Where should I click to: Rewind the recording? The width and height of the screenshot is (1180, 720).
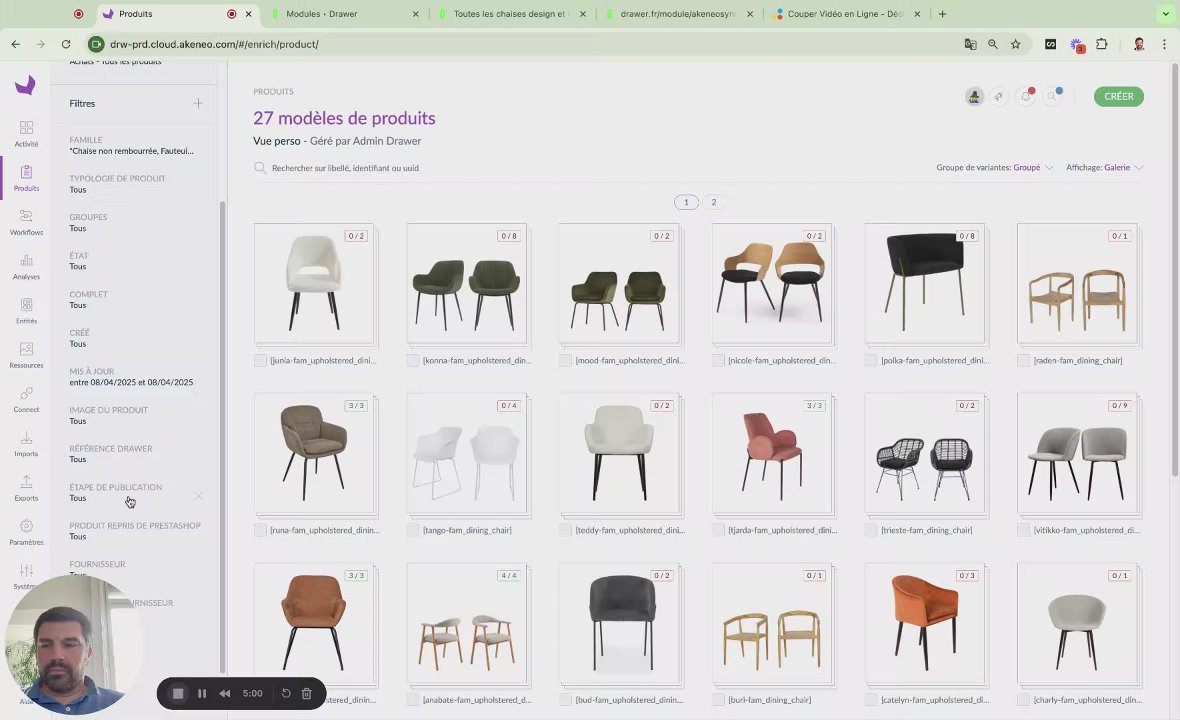(x=224, y=694)
